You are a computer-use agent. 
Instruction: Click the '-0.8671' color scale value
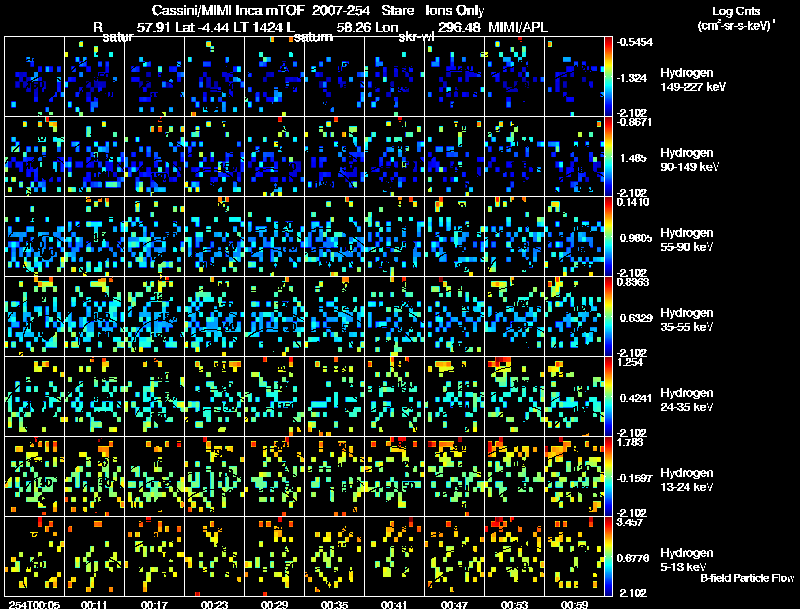pos(634,122)
